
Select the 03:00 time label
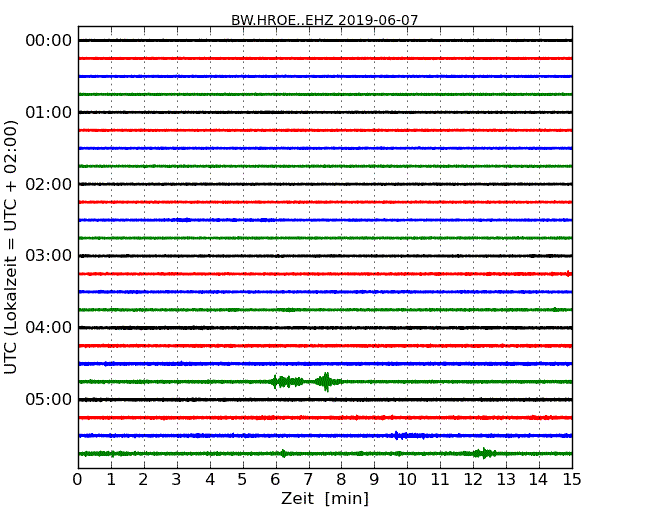click(x=49, y=255)
